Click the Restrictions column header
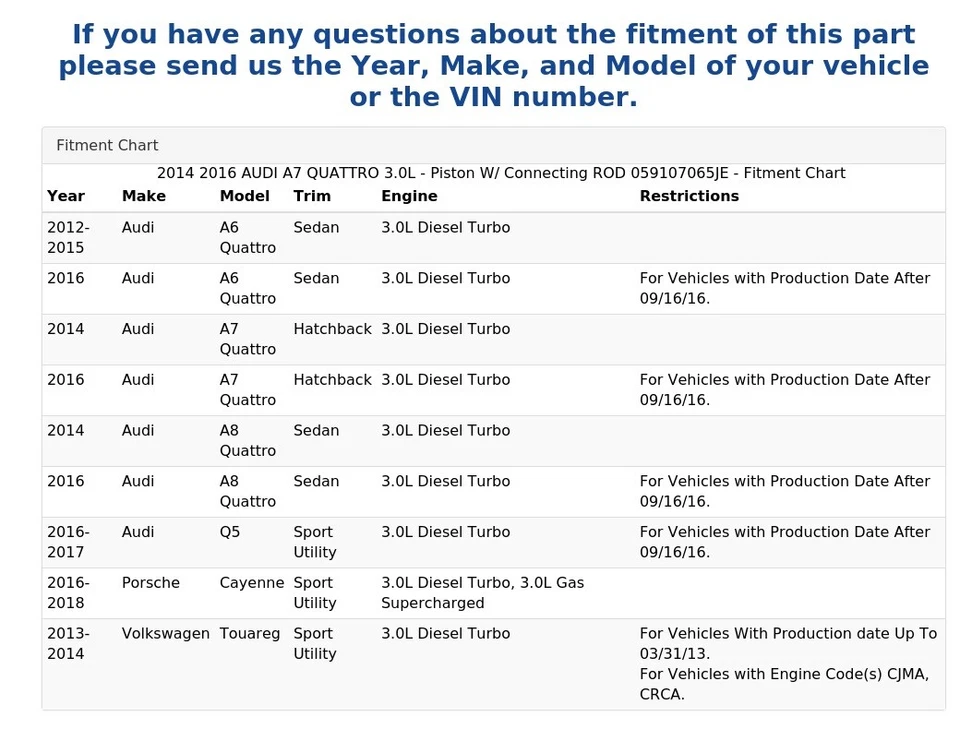The image size is (960, 729). [x=689, y=196]
